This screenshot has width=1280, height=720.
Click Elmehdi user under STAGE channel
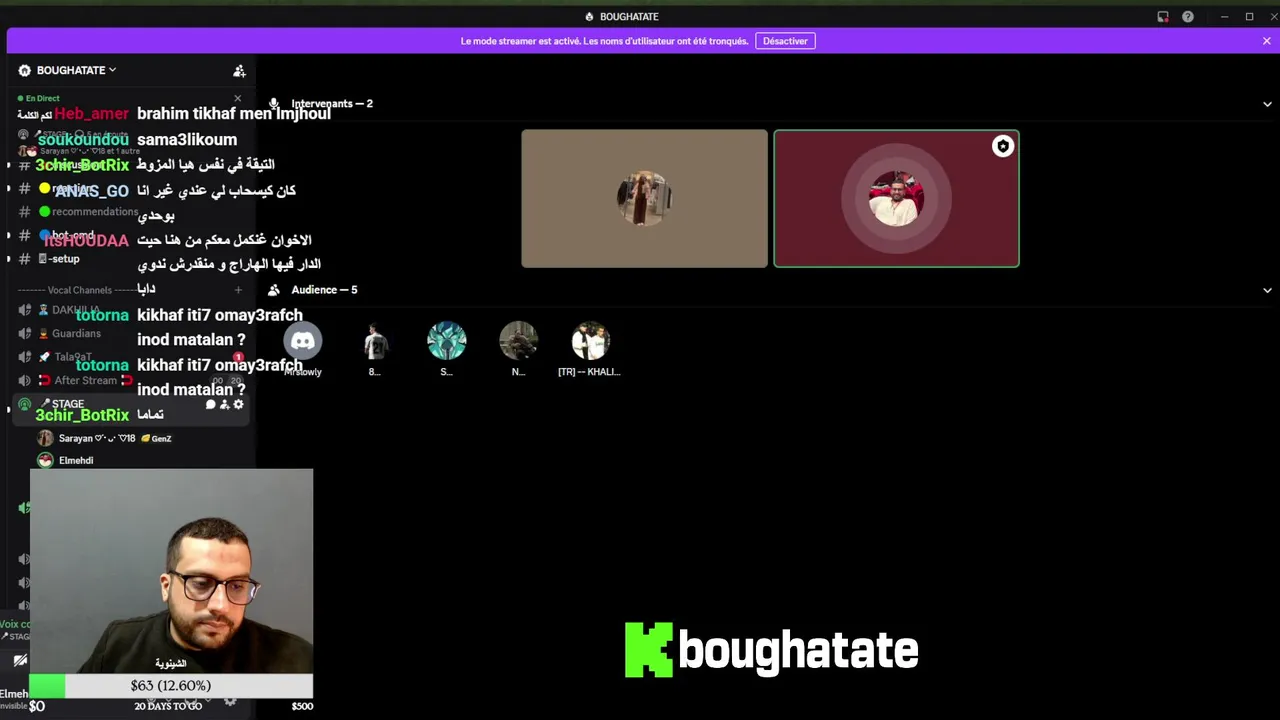[x=66, y=460]
